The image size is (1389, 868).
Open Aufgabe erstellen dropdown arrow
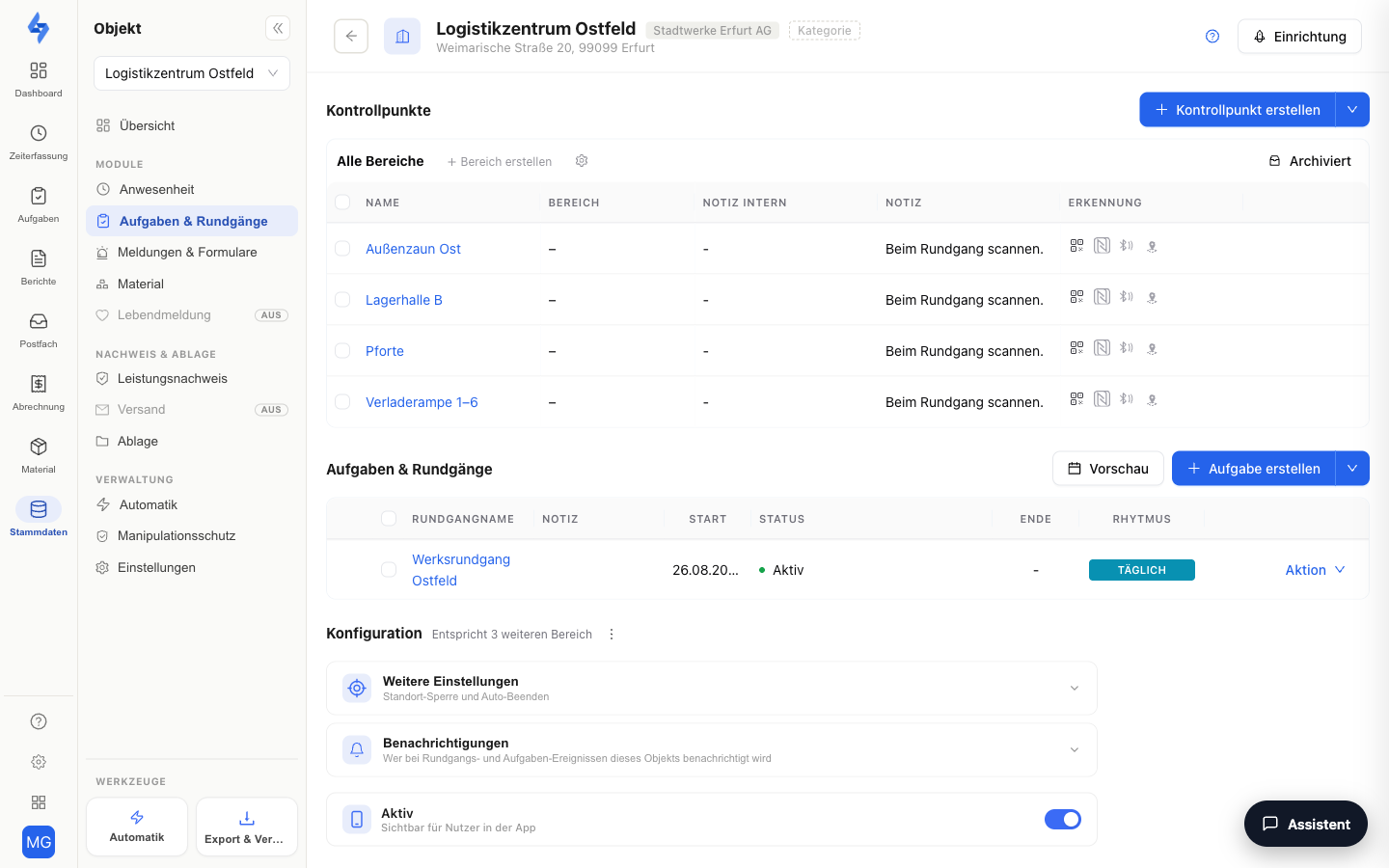(1352, 469)
